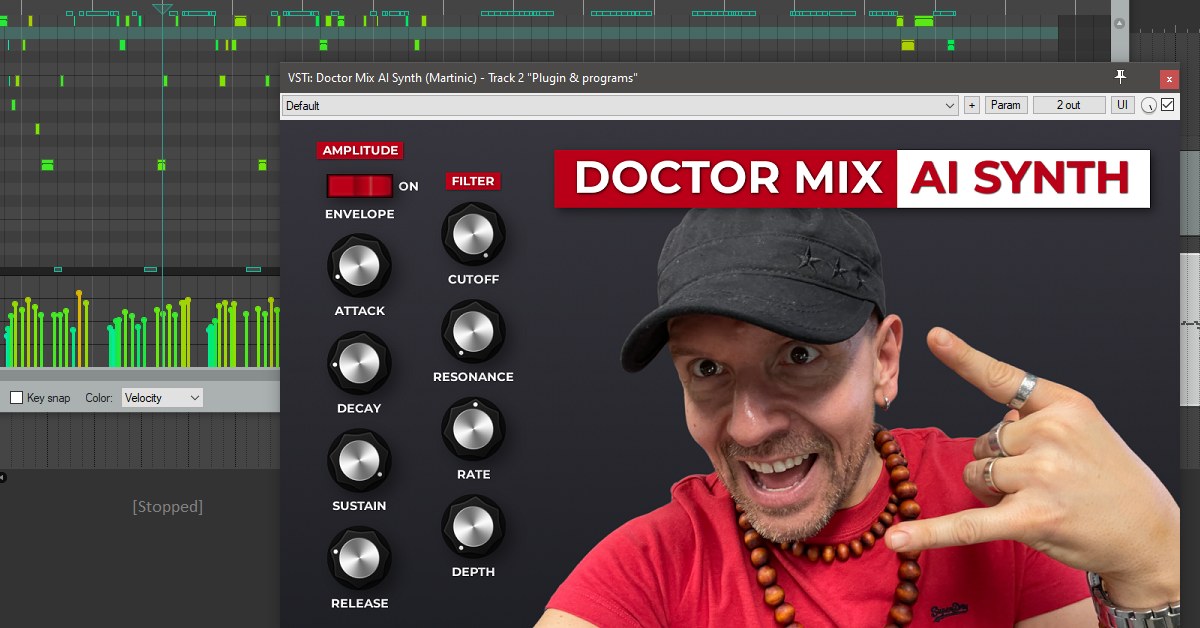Open the 2 out routing menu
Image resolution: width=1200 pixels, height=628 pixels.
(x=1069, y=105)
